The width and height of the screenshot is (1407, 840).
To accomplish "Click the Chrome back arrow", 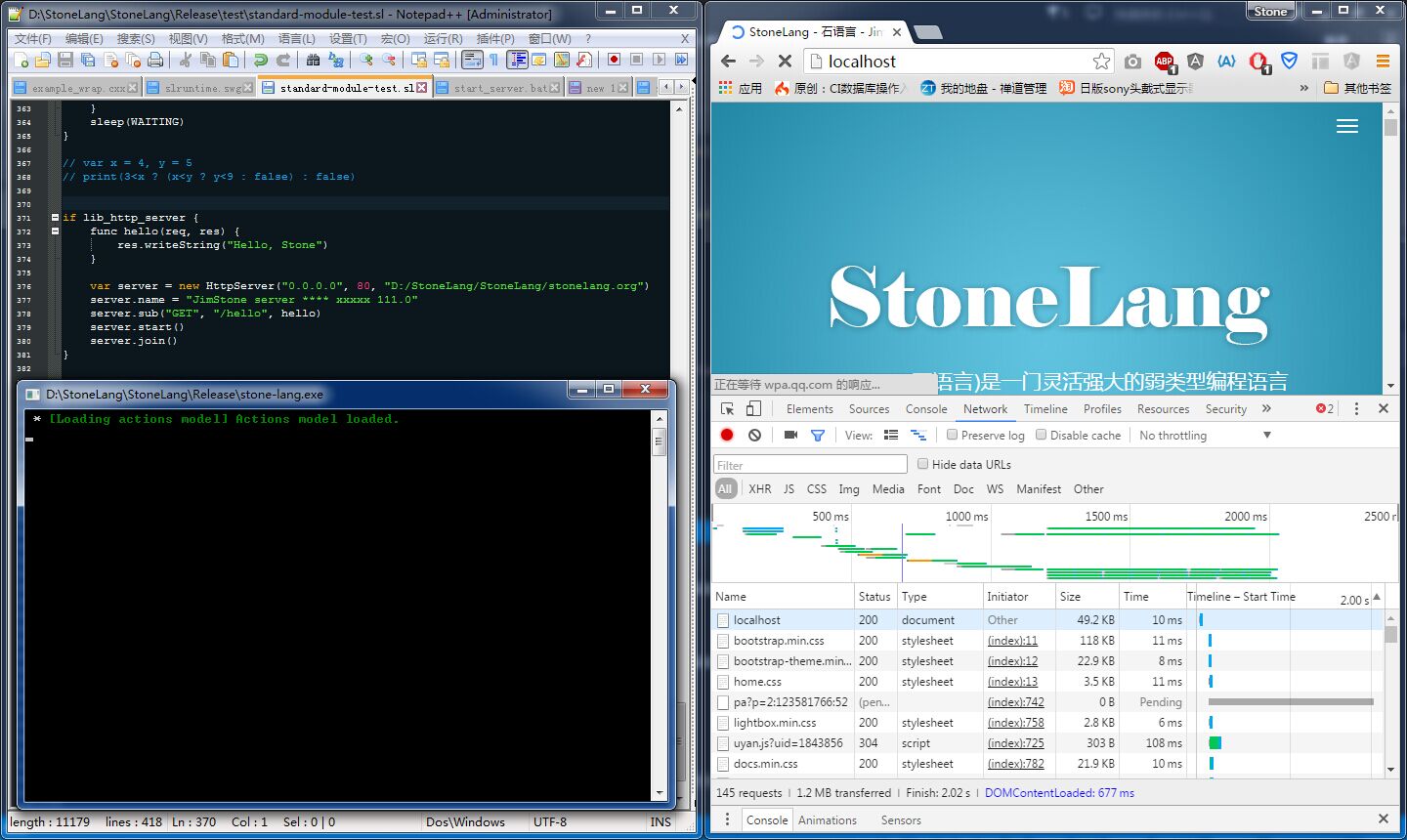I will (x=729, y=61).
